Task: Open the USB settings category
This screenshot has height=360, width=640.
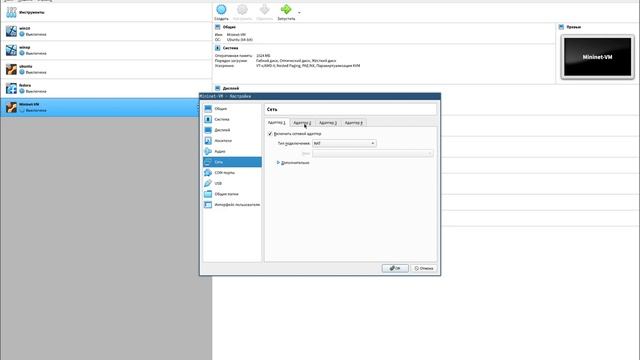Action: coord(232,183)
